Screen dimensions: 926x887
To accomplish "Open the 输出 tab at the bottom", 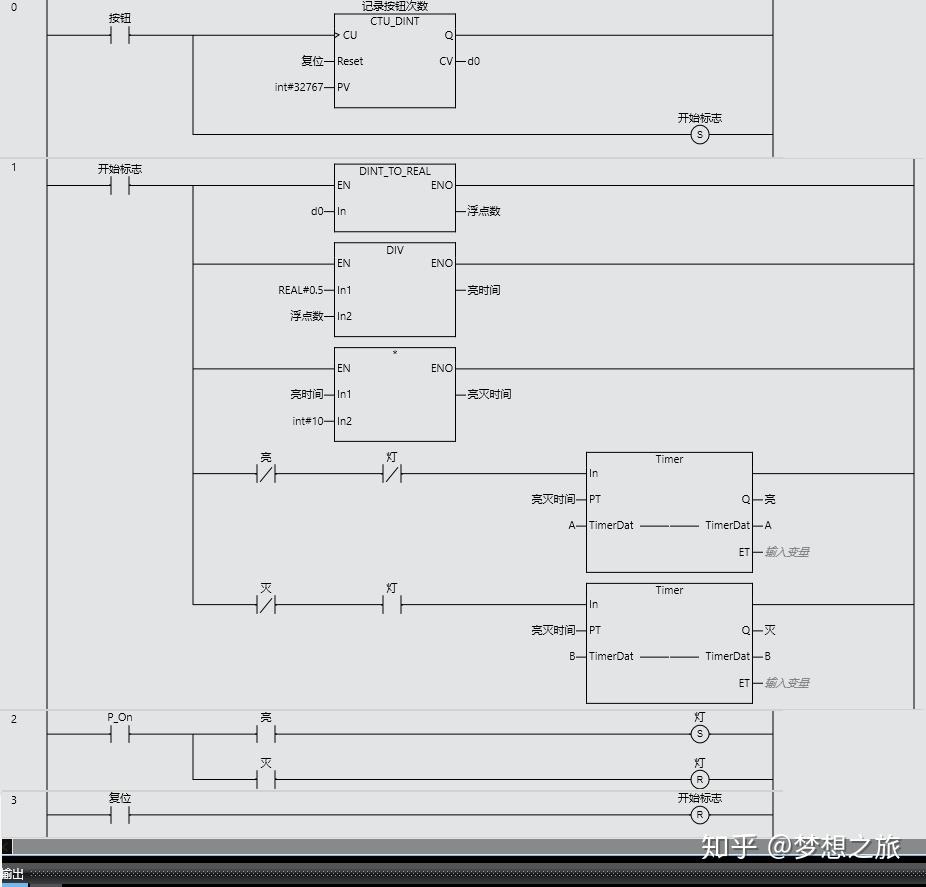I will 12,874.
